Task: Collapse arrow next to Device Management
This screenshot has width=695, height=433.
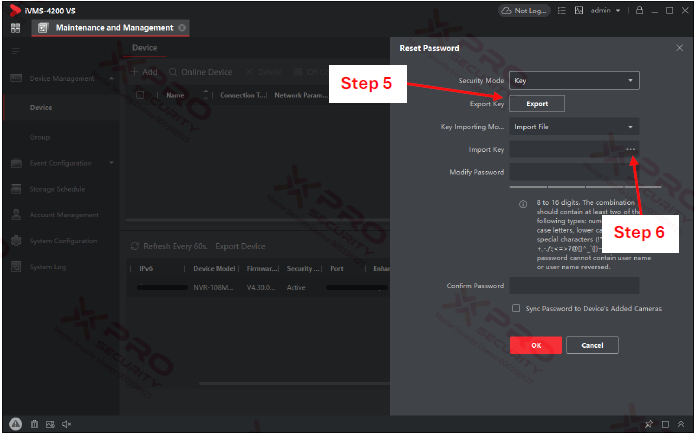Action: click(x=111, y=78)
